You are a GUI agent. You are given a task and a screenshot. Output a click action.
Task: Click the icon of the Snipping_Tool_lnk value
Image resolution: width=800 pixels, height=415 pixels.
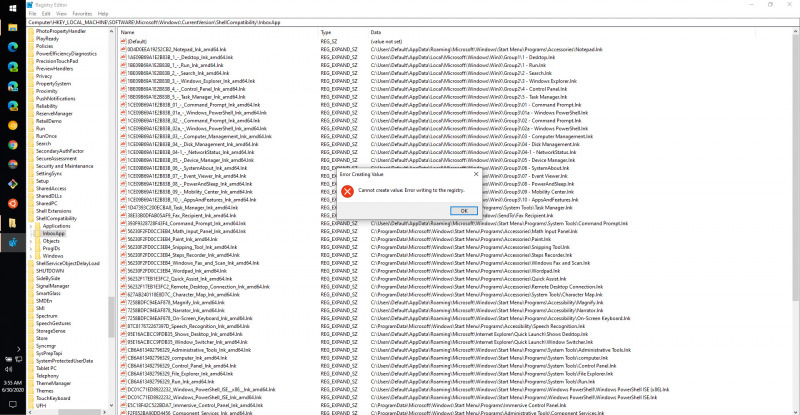pos(123,247)
